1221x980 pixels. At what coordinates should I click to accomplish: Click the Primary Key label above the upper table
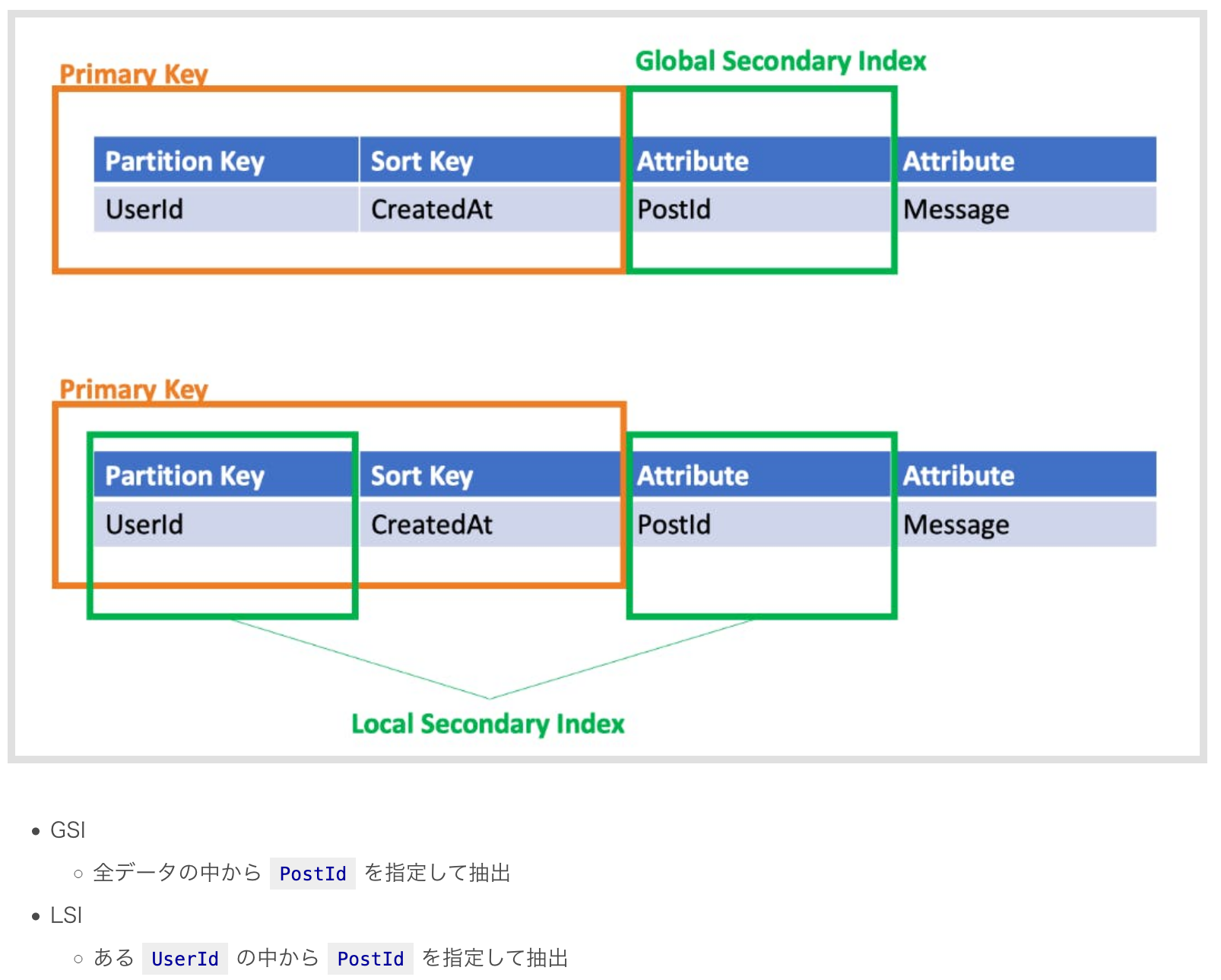[x=133, y=75]
